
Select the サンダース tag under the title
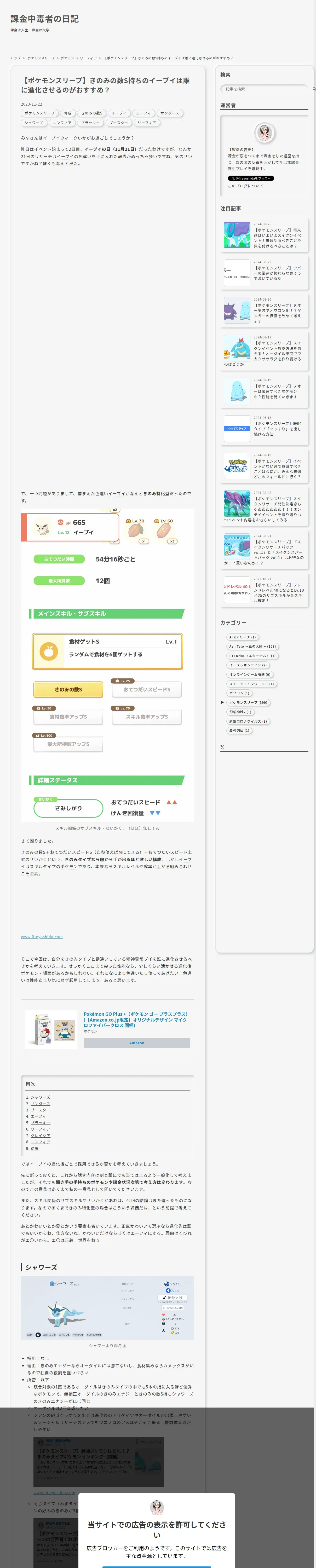click(170, 113)
